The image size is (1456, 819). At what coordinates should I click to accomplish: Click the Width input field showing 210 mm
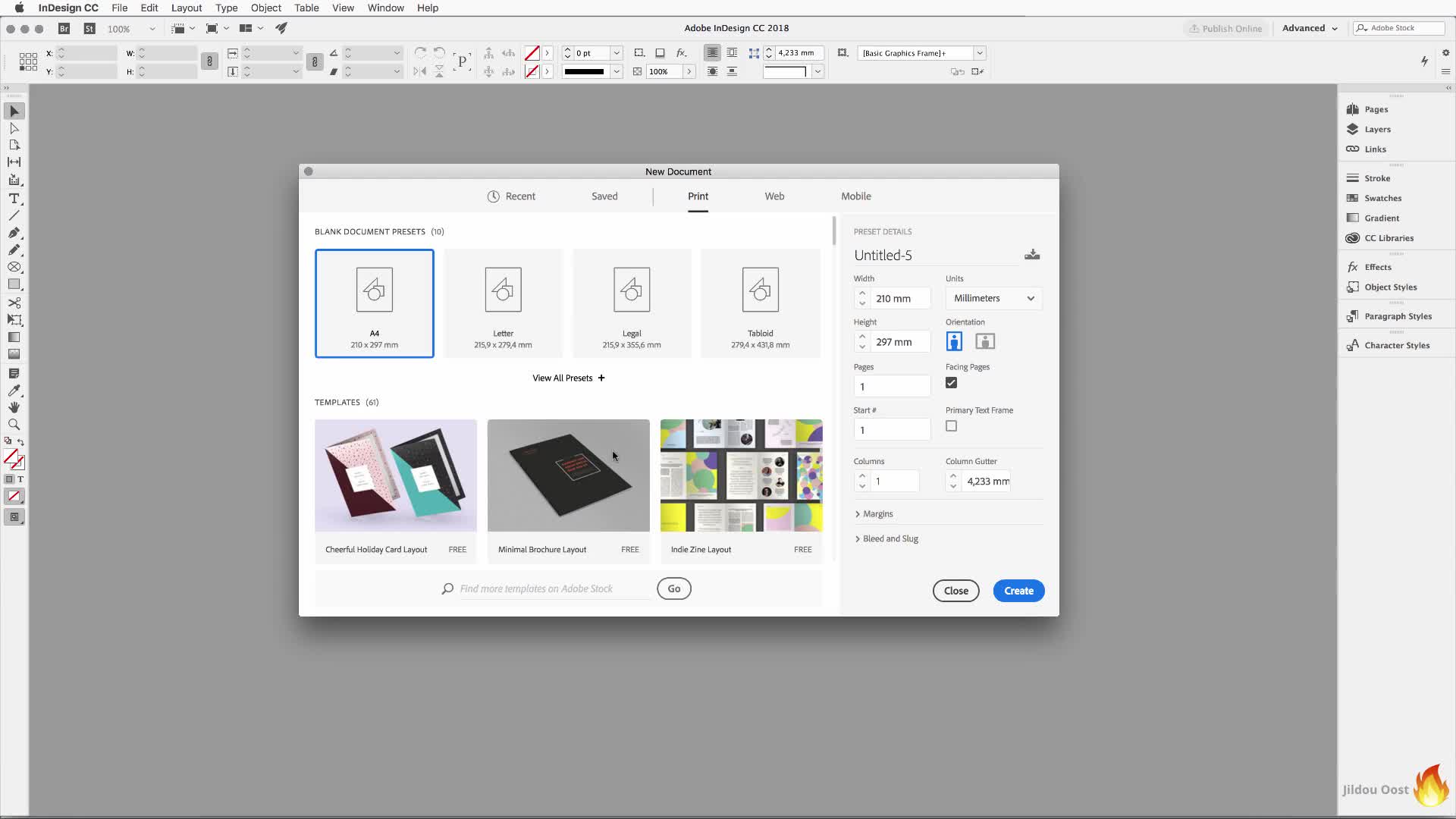[899, 299]
